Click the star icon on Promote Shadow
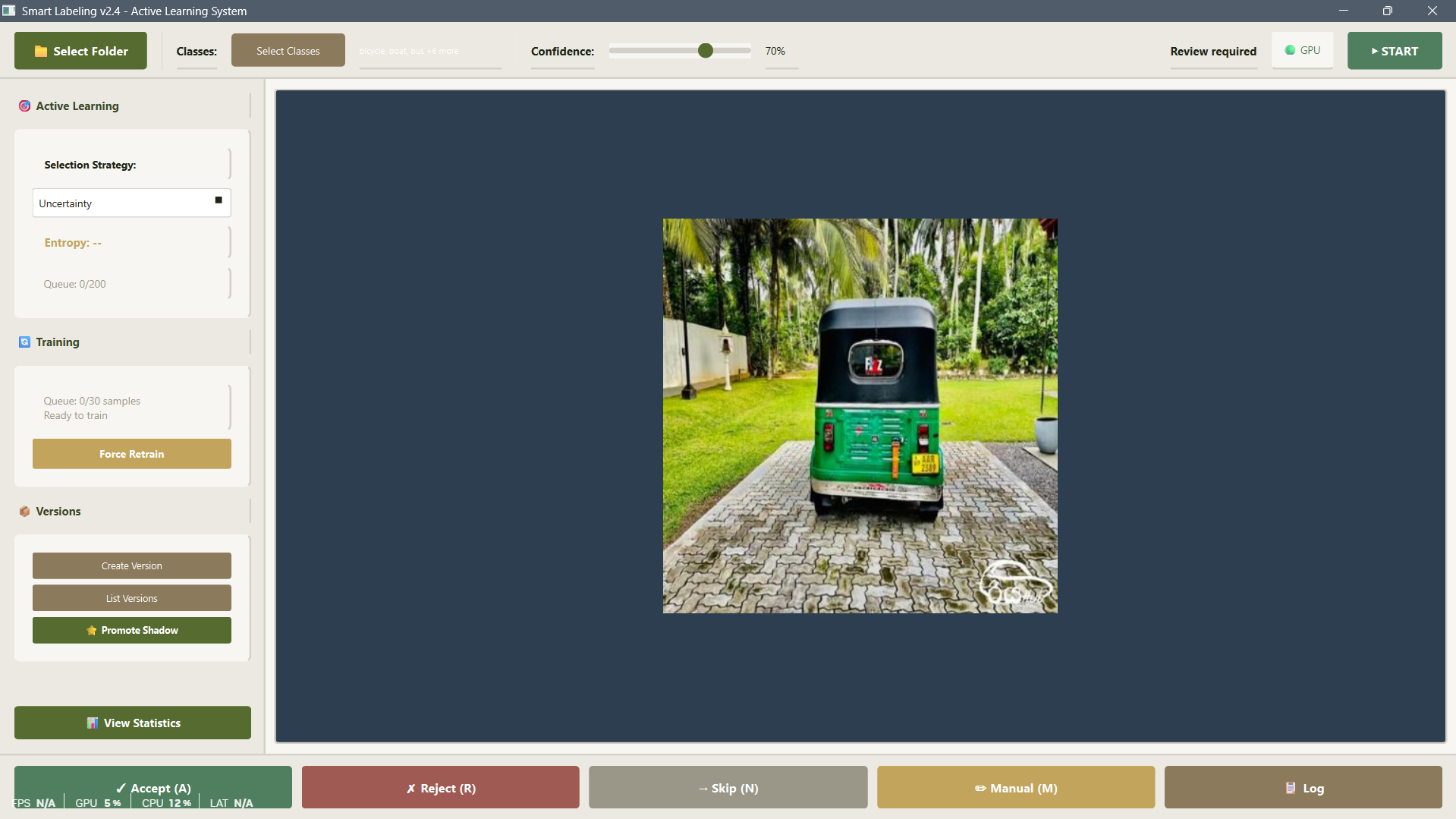 (92, 631)
